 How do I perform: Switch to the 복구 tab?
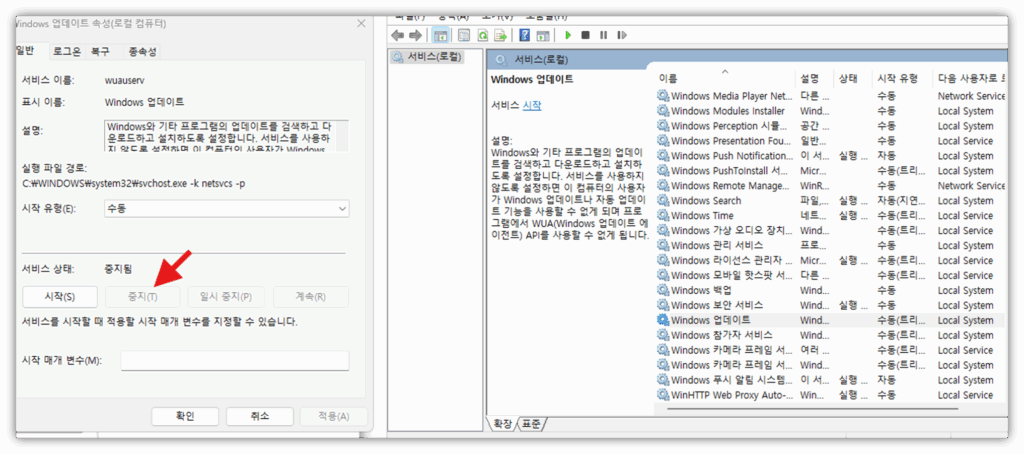pos(100,52)
